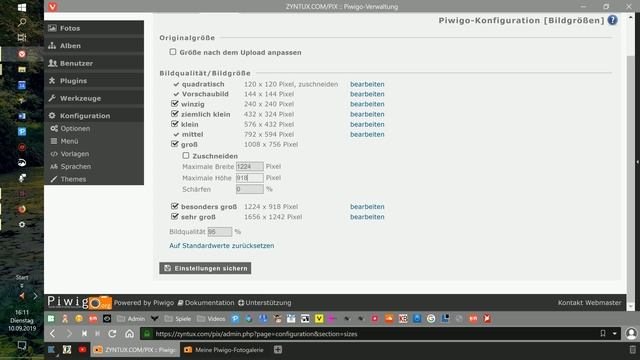
Task: Open the Firefox icon in the taskbar
Action: coord(22,209)
